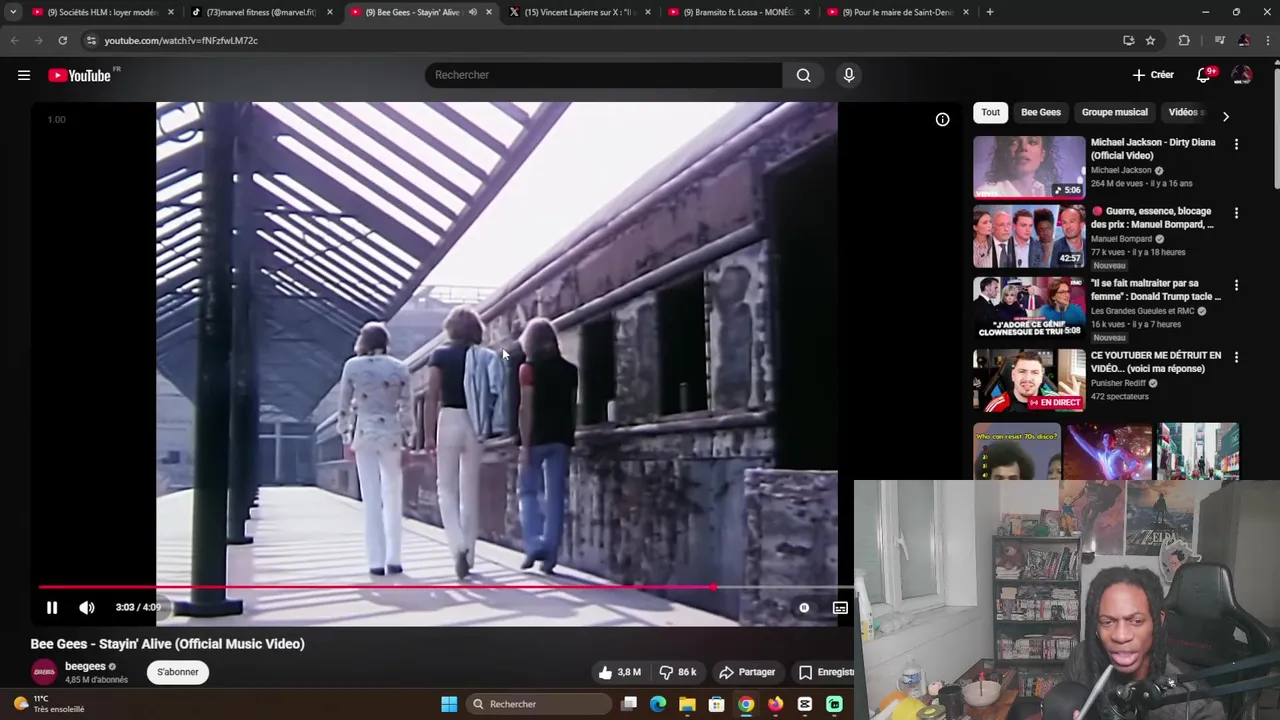Switch to Bramsito ft. Lossa tab
The image size is (1280, 720).
[737, 12]
